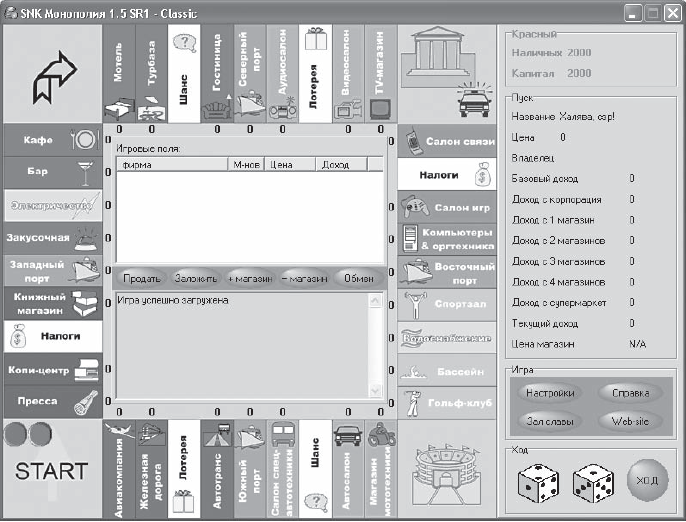The width and height of the screenshot is (686, 522).
Task: Open Зал славы hall of fame
Action: point(550,421)
